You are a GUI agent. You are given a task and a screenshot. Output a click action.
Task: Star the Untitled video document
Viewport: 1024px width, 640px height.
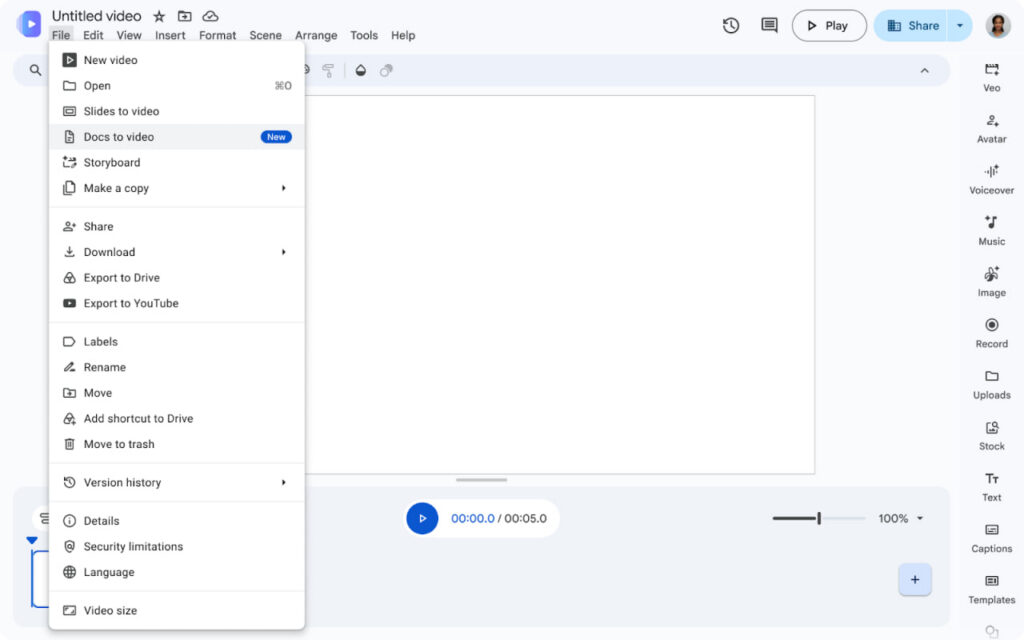click(159, 16)
